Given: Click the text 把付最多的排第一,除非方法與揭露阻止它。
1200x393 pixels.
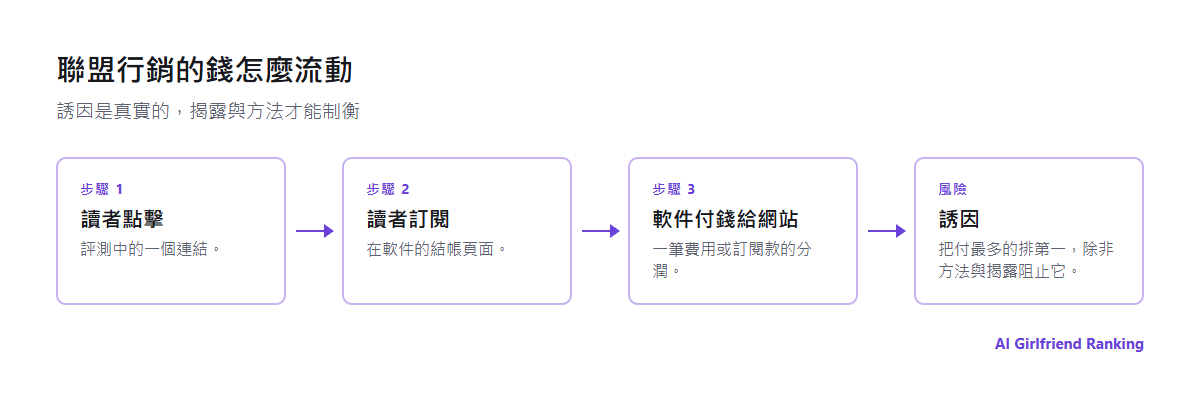Looking at the screenshot, I should point(1026,259).
